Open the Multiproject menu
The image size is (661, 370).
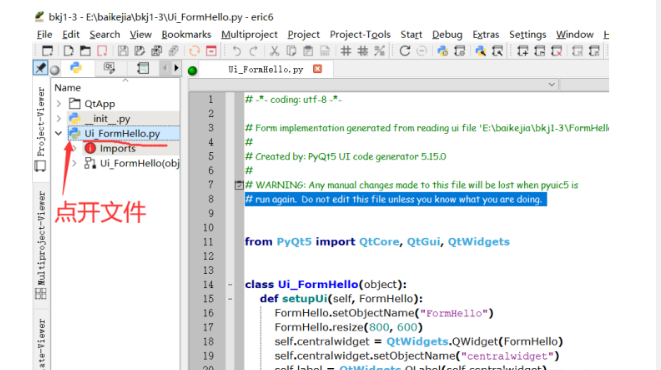point(249,35)
